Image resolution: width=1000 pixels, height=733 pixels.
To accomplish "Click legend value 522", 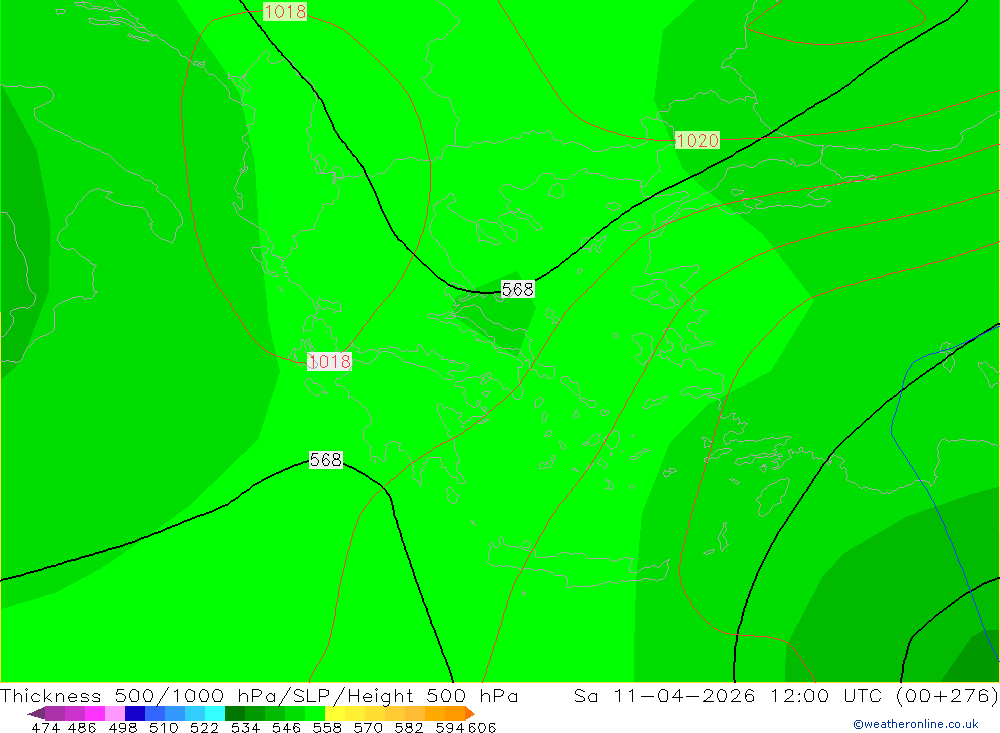I will tap(204, 727).
